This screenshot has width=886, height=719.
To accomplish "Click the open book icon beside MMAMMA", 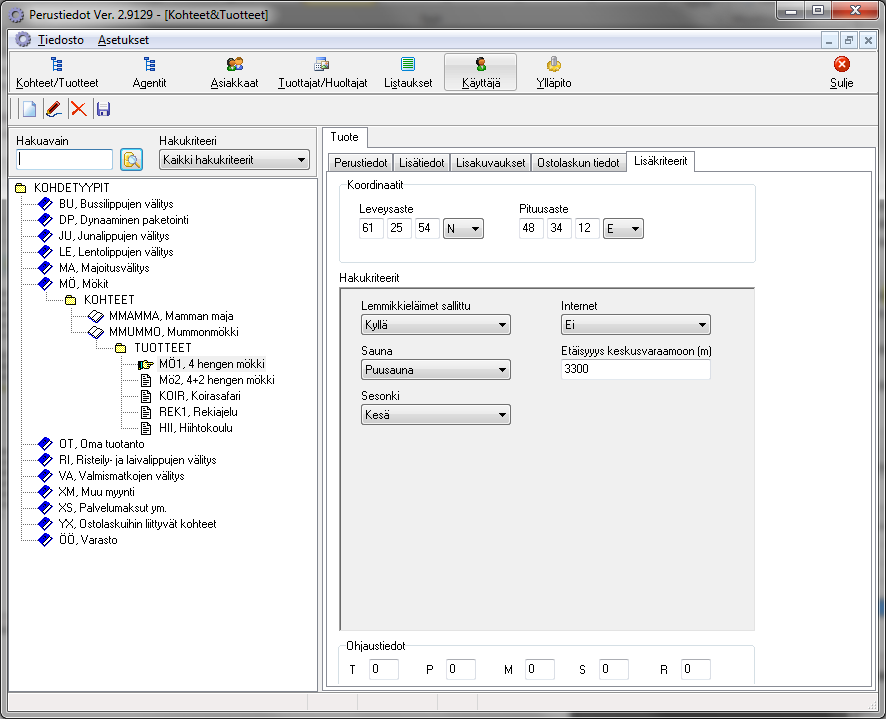I will (96, 316).
